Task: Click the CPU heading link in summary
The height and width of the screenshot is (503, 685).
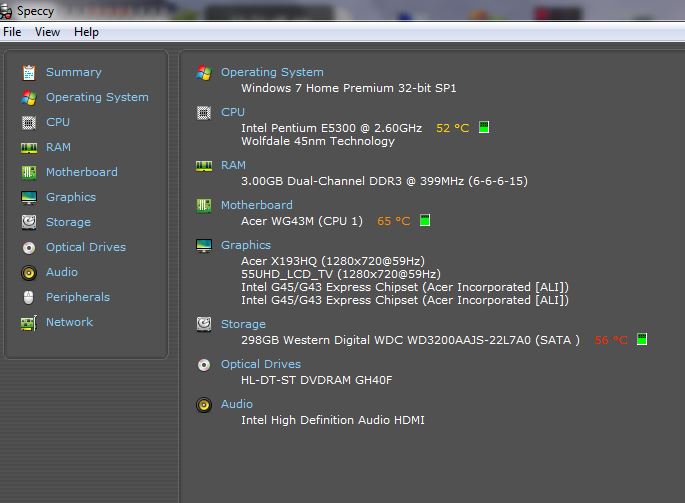Action: pos(233,112)
